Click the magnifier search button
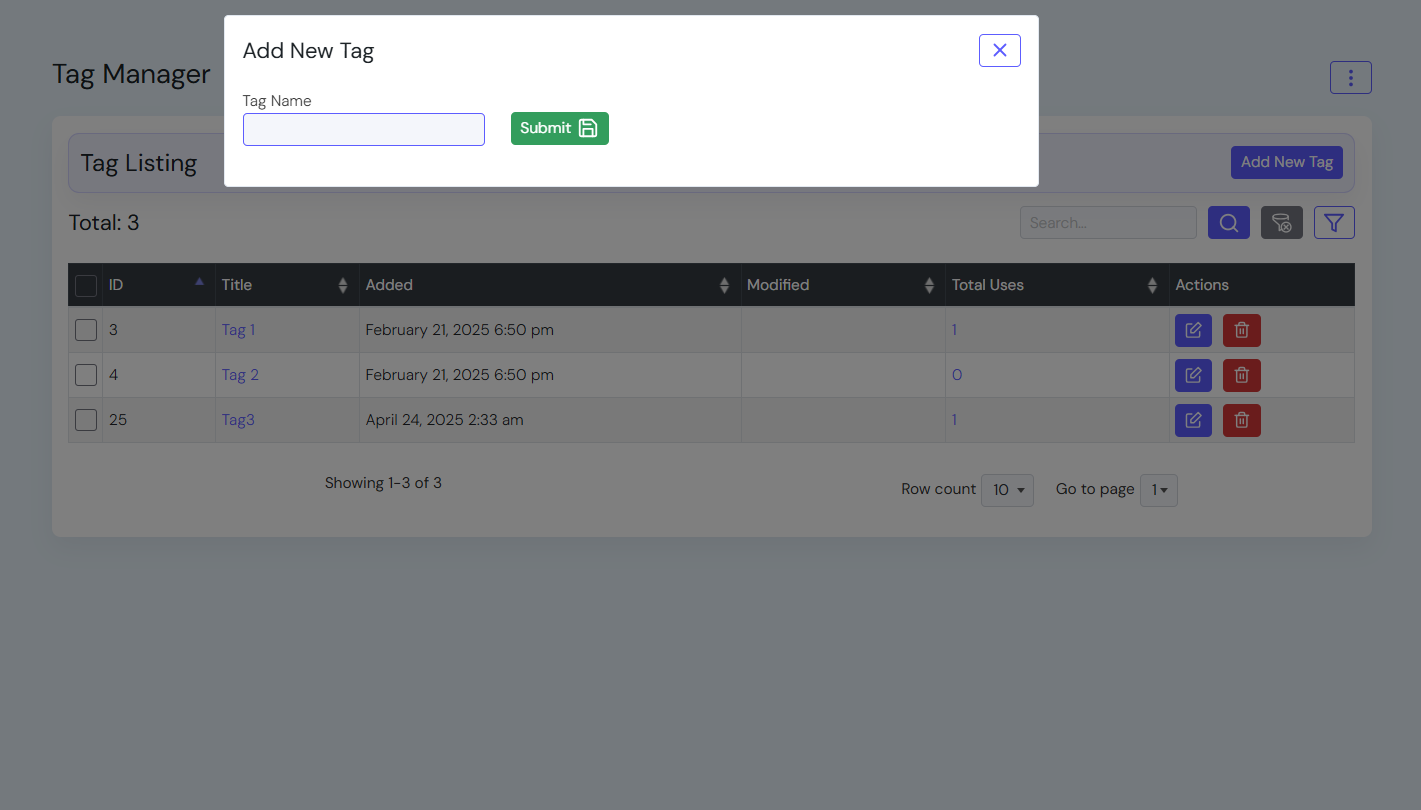Screen dimensions: 1421x810 1228,223
